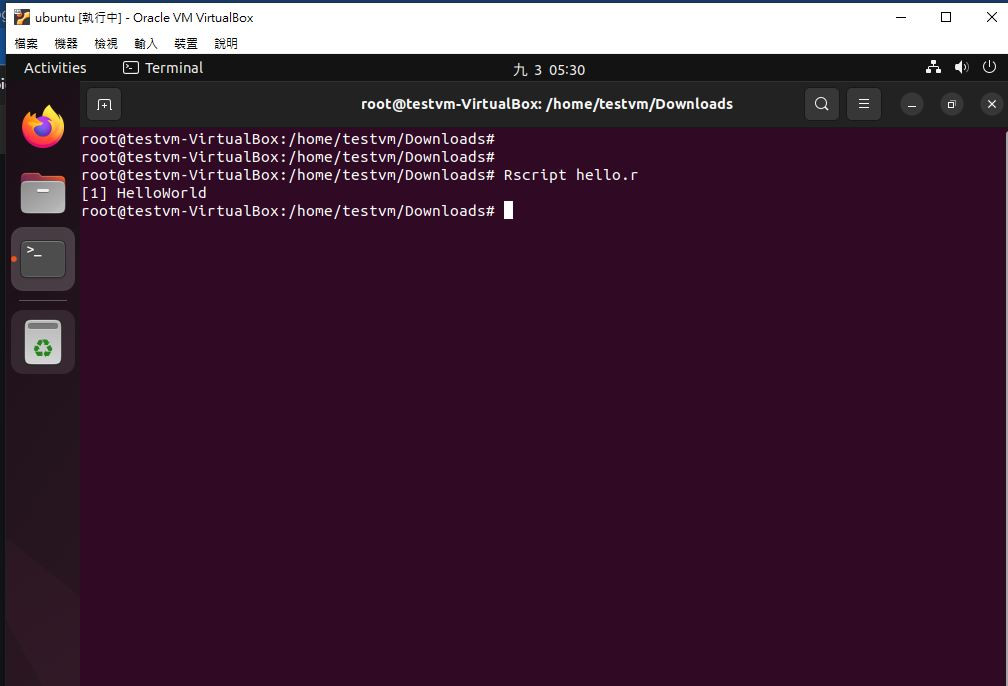Open the terminal hamburger menu
The width and height of the screenshot is (1008, 686).
click(864, 104)
